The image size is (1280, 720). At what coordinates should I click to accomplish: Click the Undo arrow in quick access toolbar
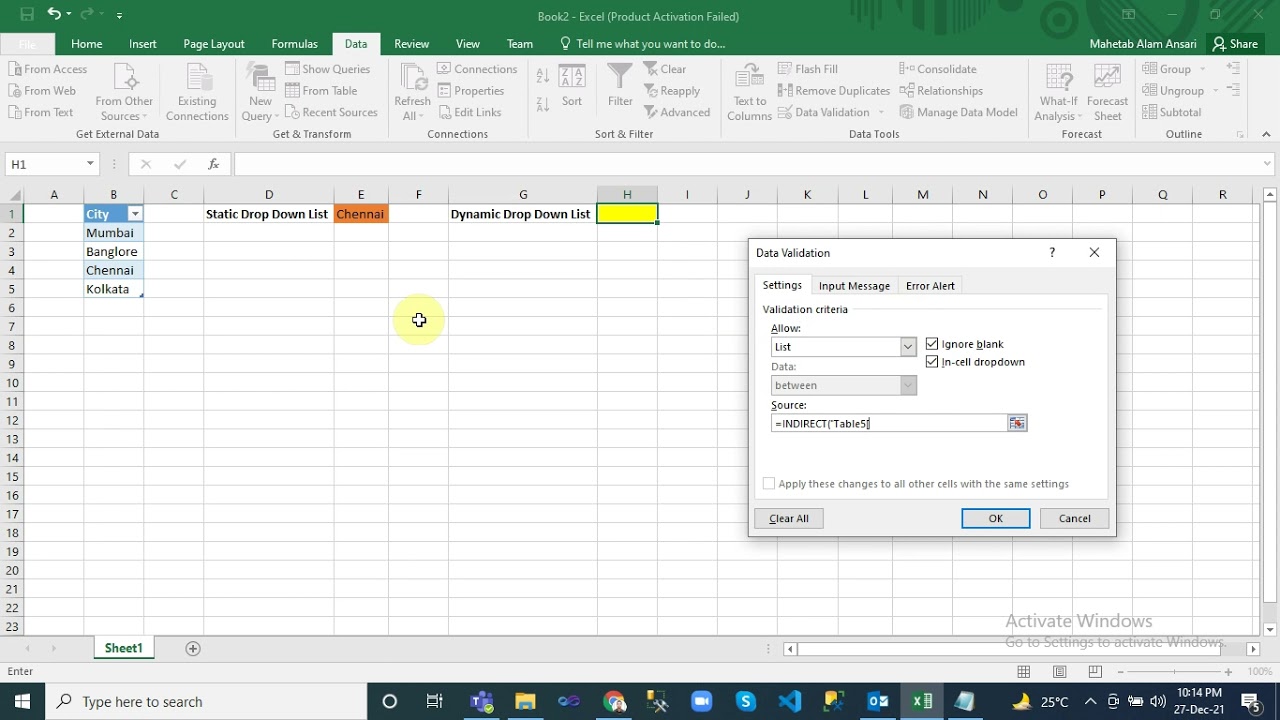[x=53, y=15]
